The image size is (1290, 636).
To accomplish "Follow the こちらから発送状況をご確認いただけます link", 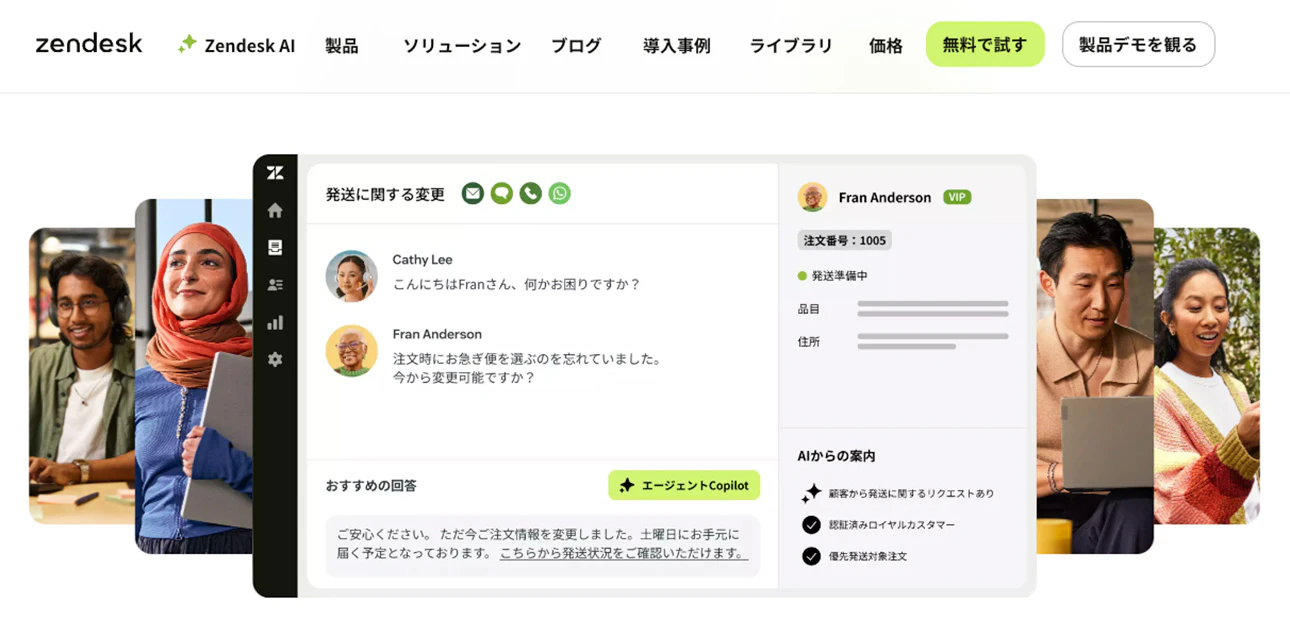I will [x=623, y=553].
